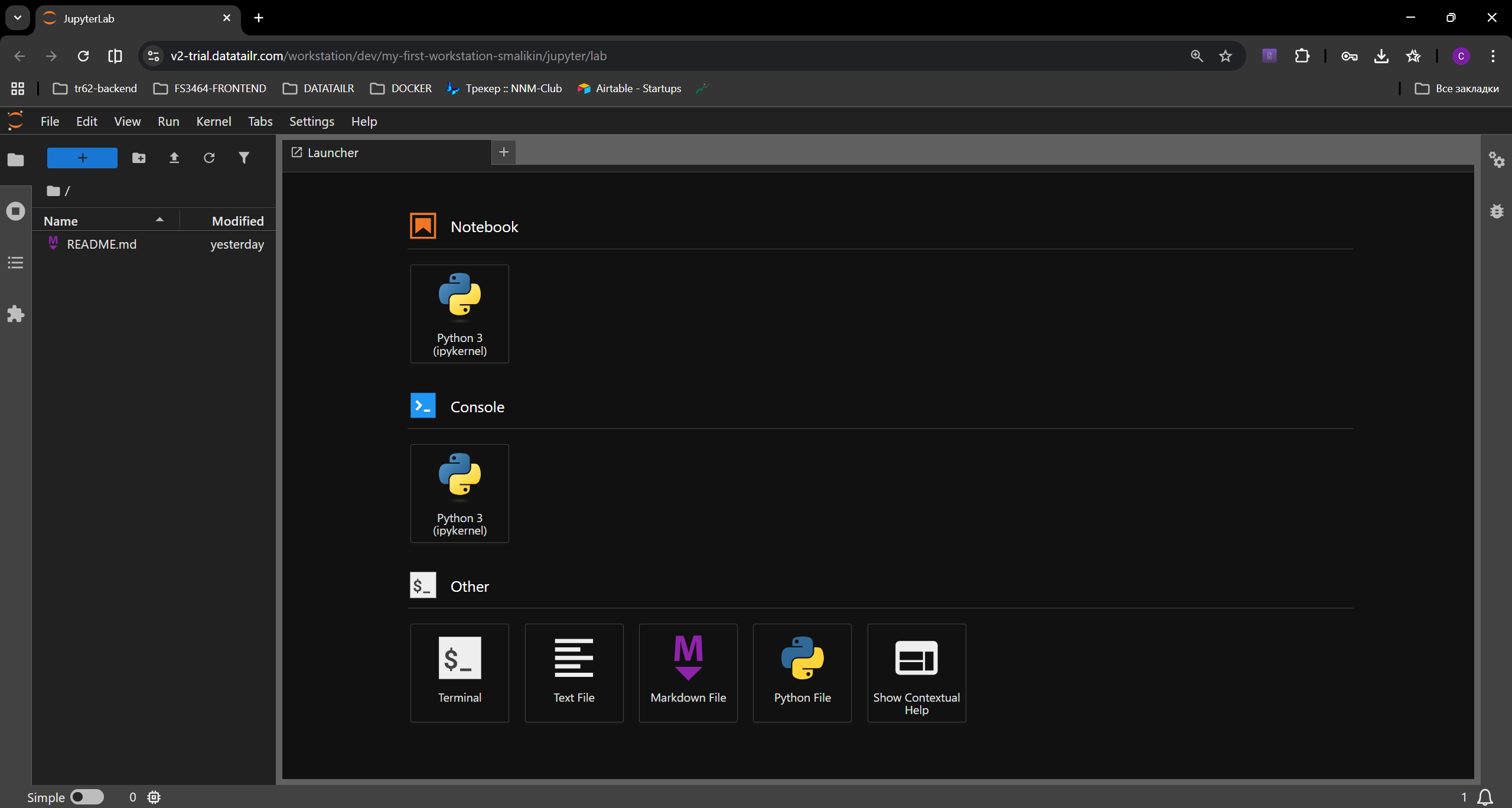Open all bookmarks folder Все закладки
The height and width of the screenshot is (808, 1512).
click(x=1458, y=89)
